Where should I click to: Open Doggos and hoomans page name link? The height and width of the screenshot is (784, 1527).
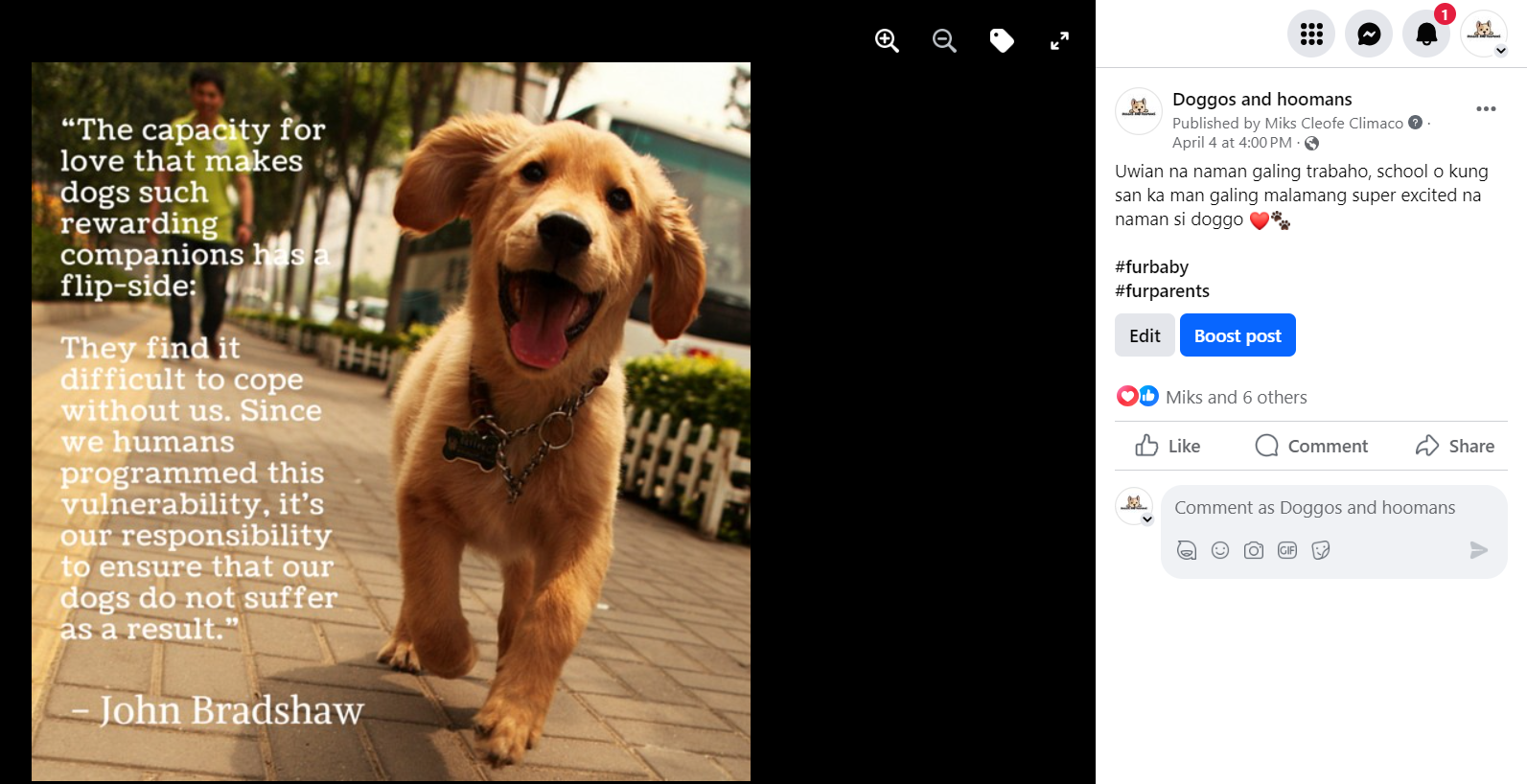click(x=1261, y=99)
